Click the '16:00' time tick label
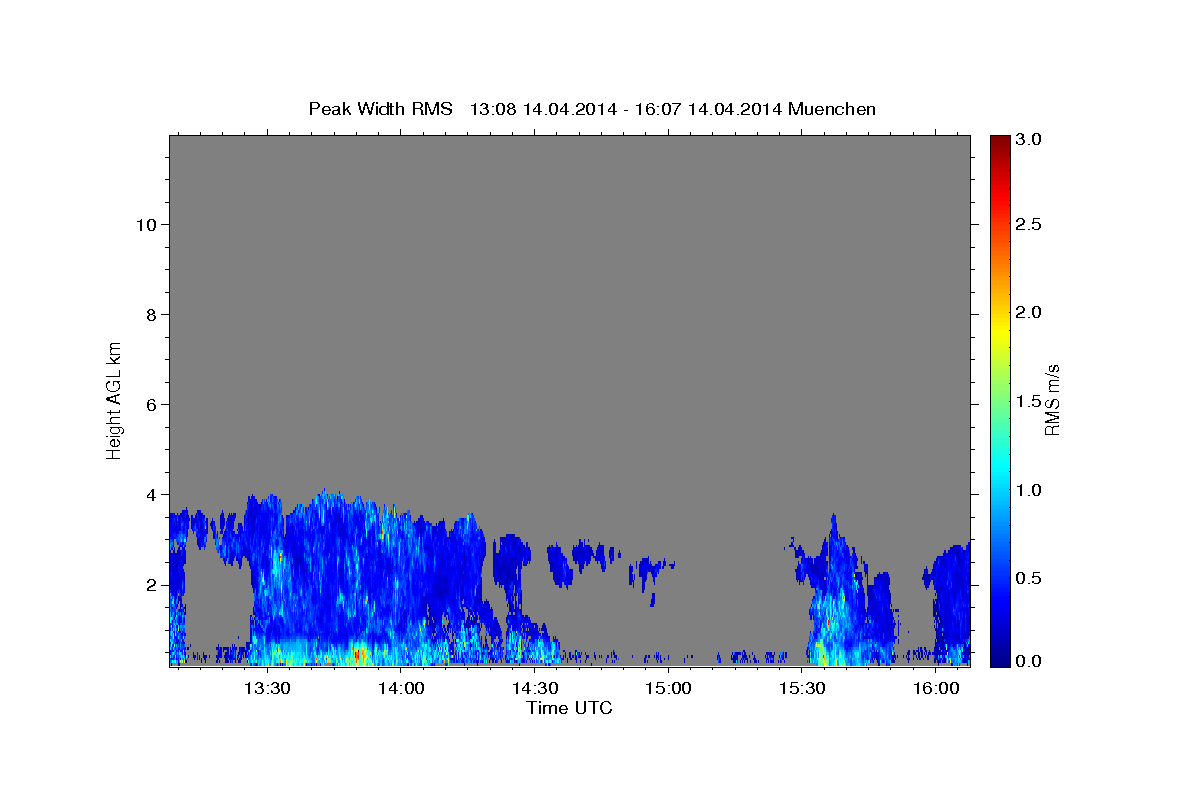Image resolution: width=1200 pixels, height=800 pixels. (935, 688)
